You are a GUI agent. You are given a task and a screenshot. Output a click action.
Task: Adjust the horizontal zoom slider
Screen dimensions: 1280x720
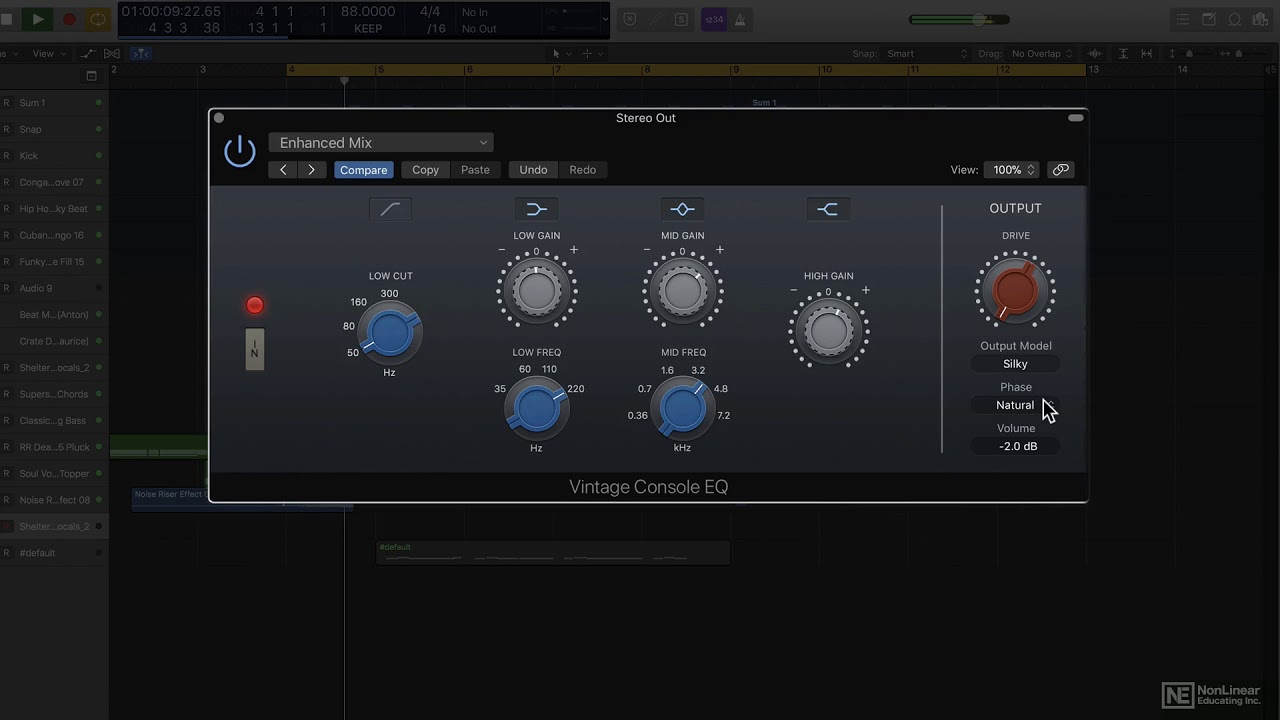(1240, 53)
